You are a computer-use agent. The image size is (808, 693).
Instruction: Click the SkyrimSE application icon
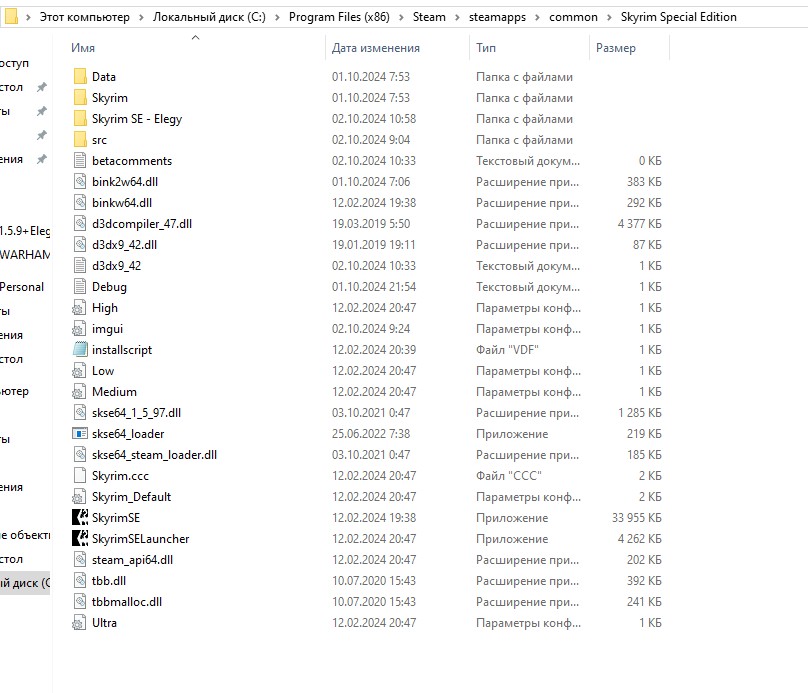tap(80, 518)
